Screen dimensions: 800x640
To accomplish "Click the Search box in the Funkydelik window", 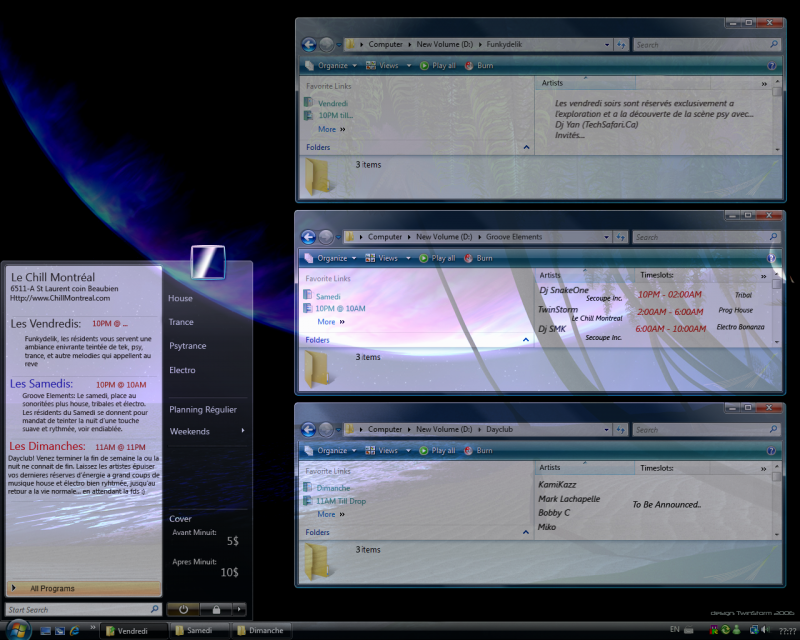I will click(x=708, y=45).
